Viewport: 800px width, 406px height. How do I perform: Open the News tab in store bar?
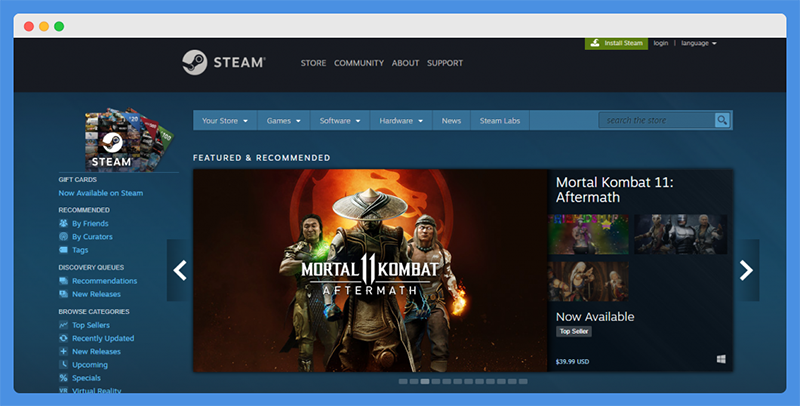click(451, 121)
